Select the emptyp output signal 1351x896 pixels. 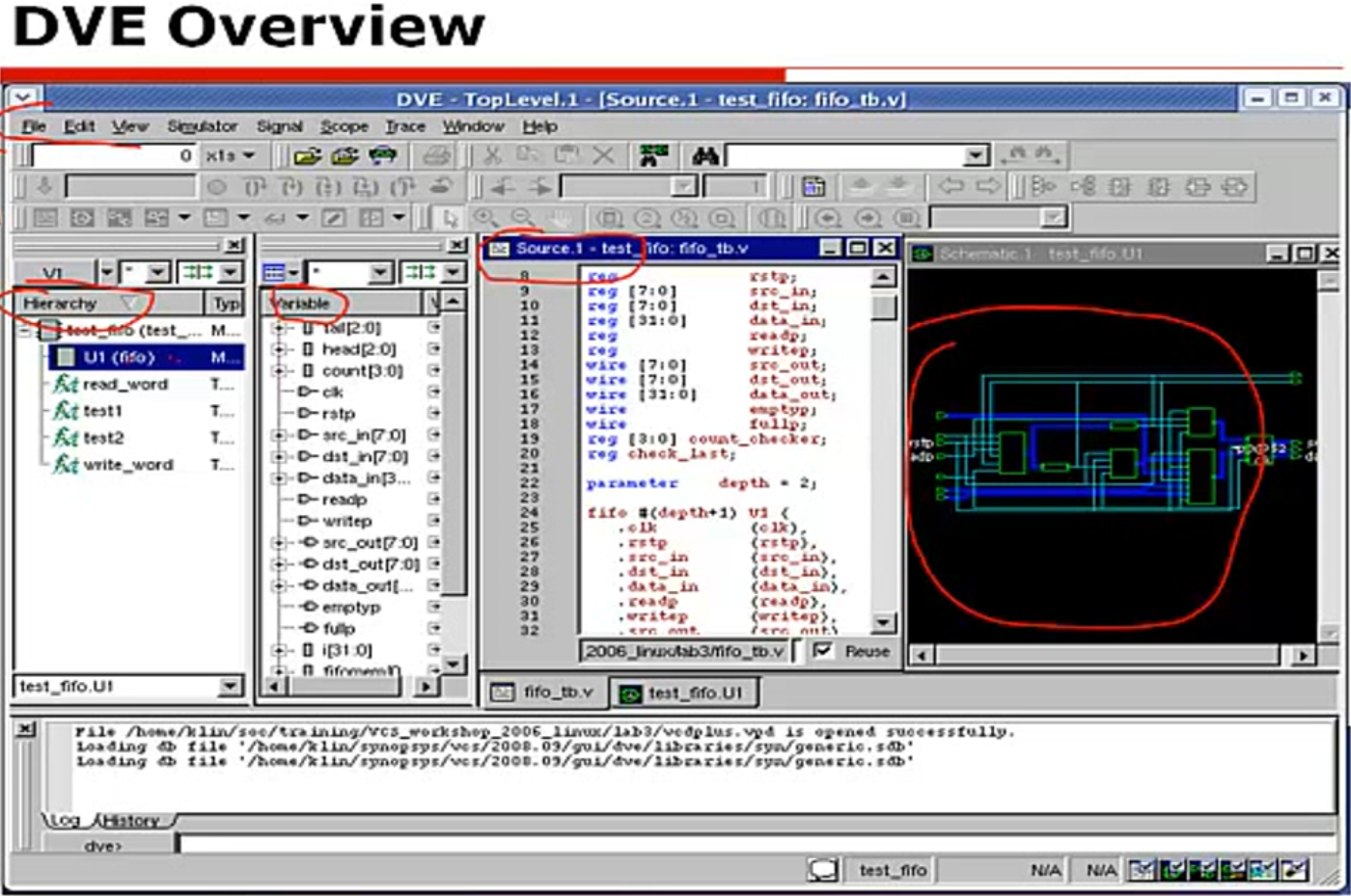(351, 607)
